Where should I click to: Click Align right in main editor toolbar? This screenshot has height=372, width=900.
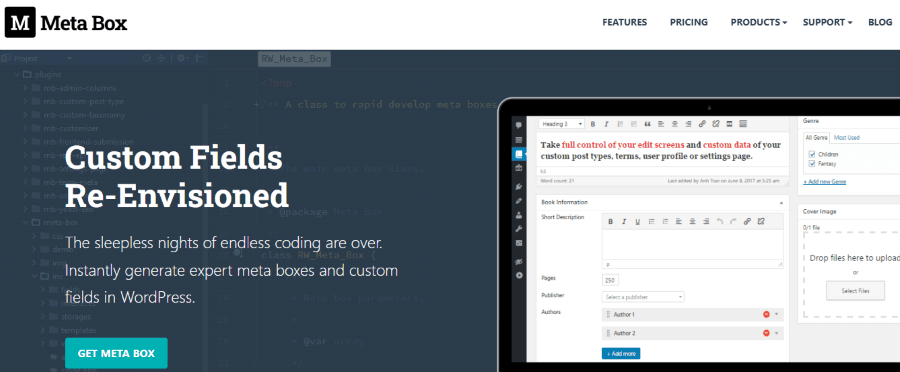(x=688, y=124)
